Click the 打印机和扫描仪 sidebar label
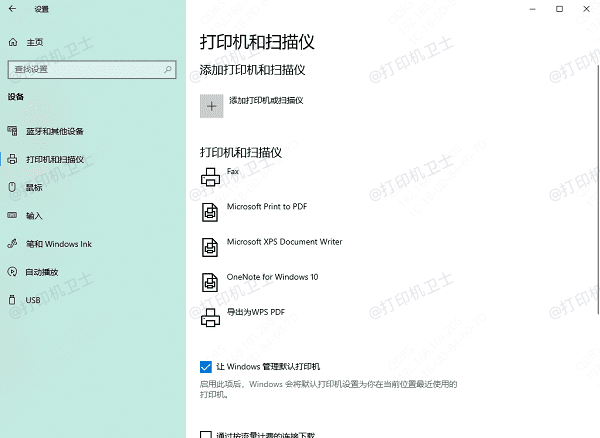The width and height of the screenshot is (600, 438). [x=55, y=160]
